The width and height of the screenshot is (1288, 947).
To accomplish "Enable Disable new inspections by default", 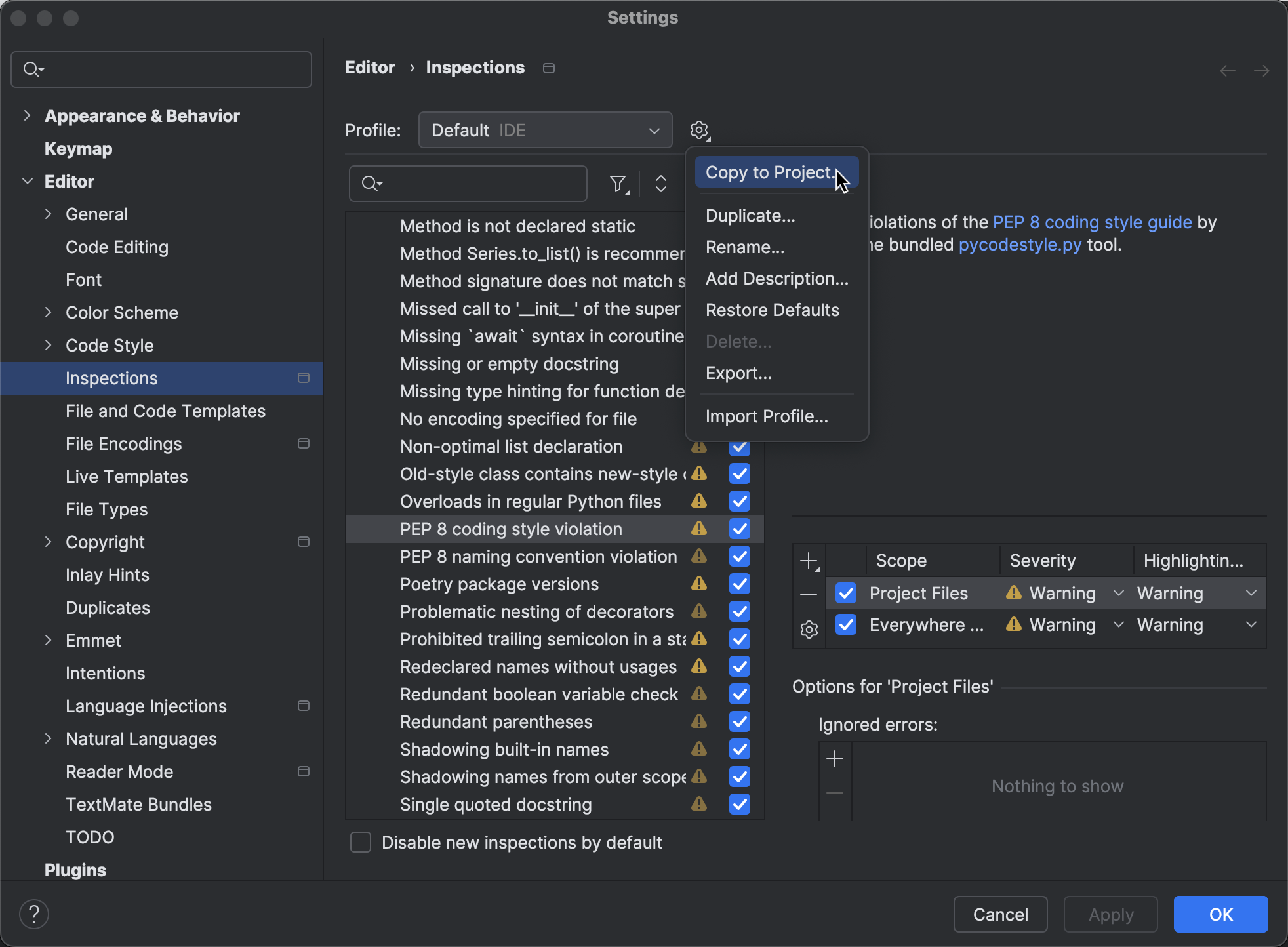I will (360, 842).
